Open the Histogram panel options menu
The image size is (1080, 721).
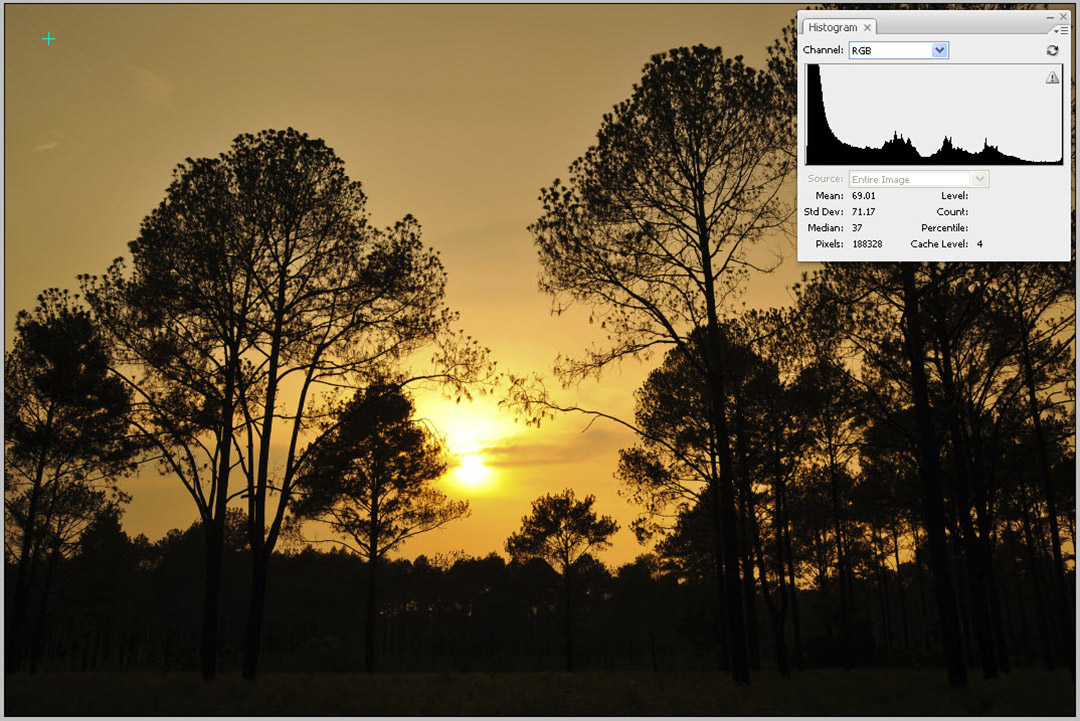(x=1062, y=30)
